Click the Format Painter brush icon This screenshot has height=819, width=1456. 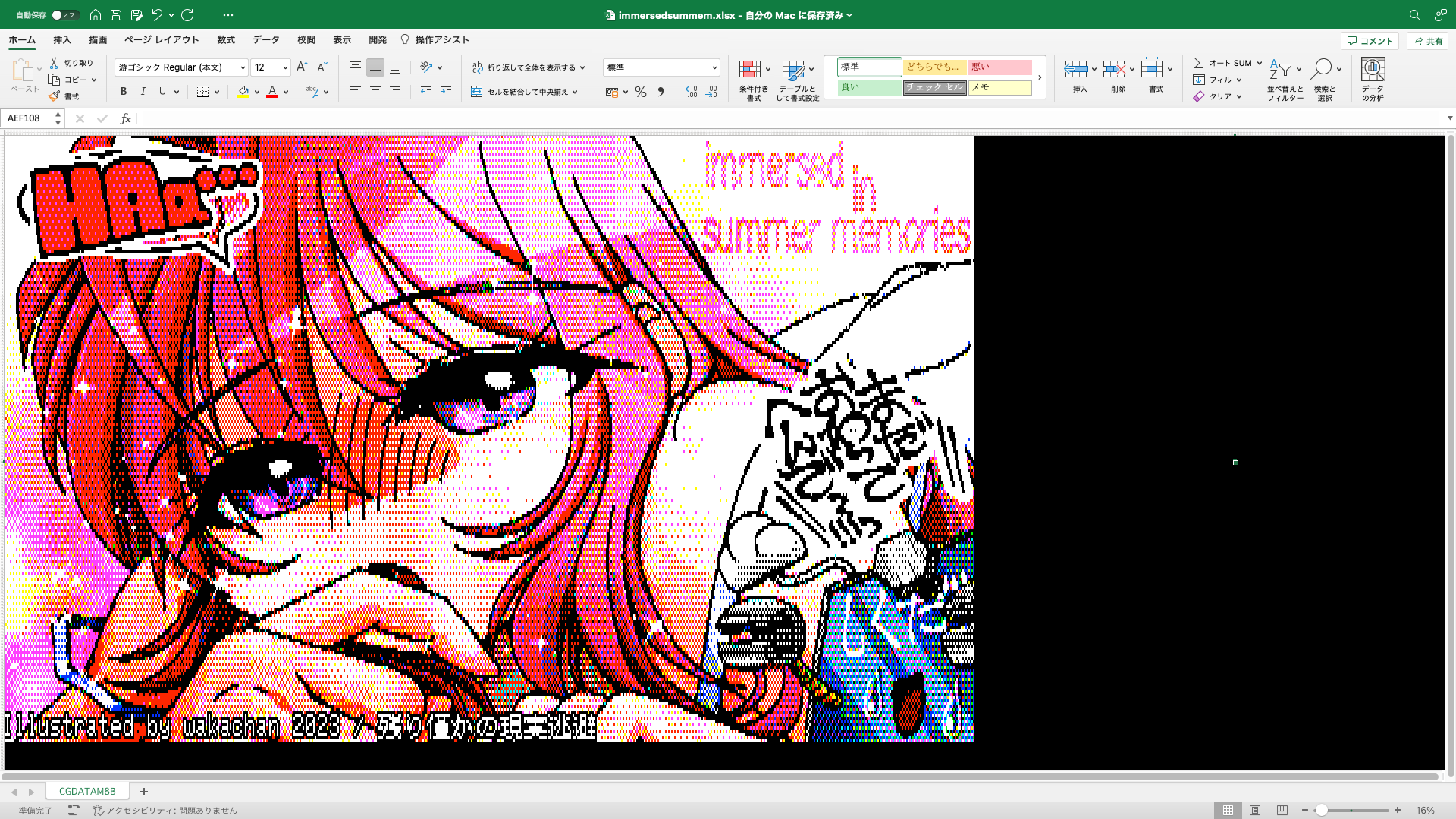click(x=54, y=96)
